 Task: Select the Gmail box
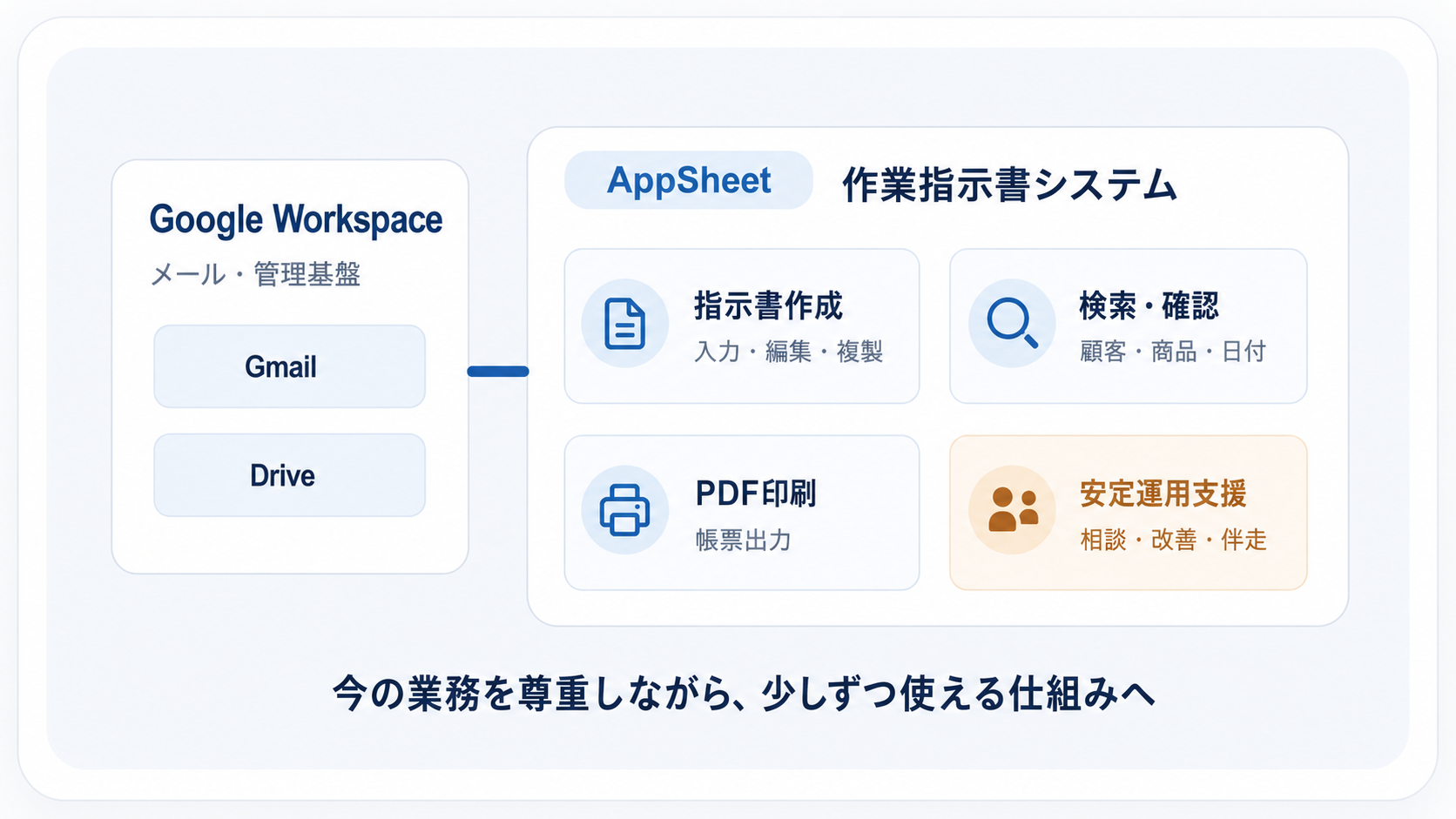289,366
